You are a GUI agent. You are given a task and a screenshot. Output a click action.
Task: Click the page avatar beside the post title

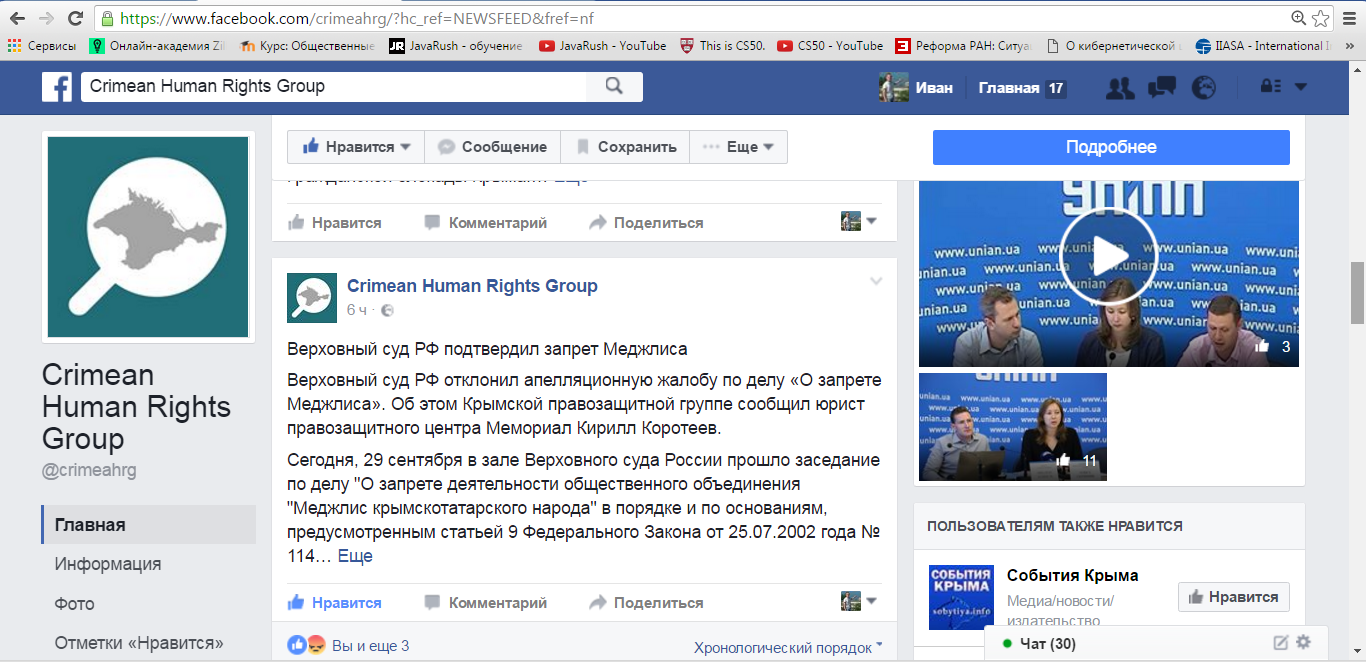[312, 298]
